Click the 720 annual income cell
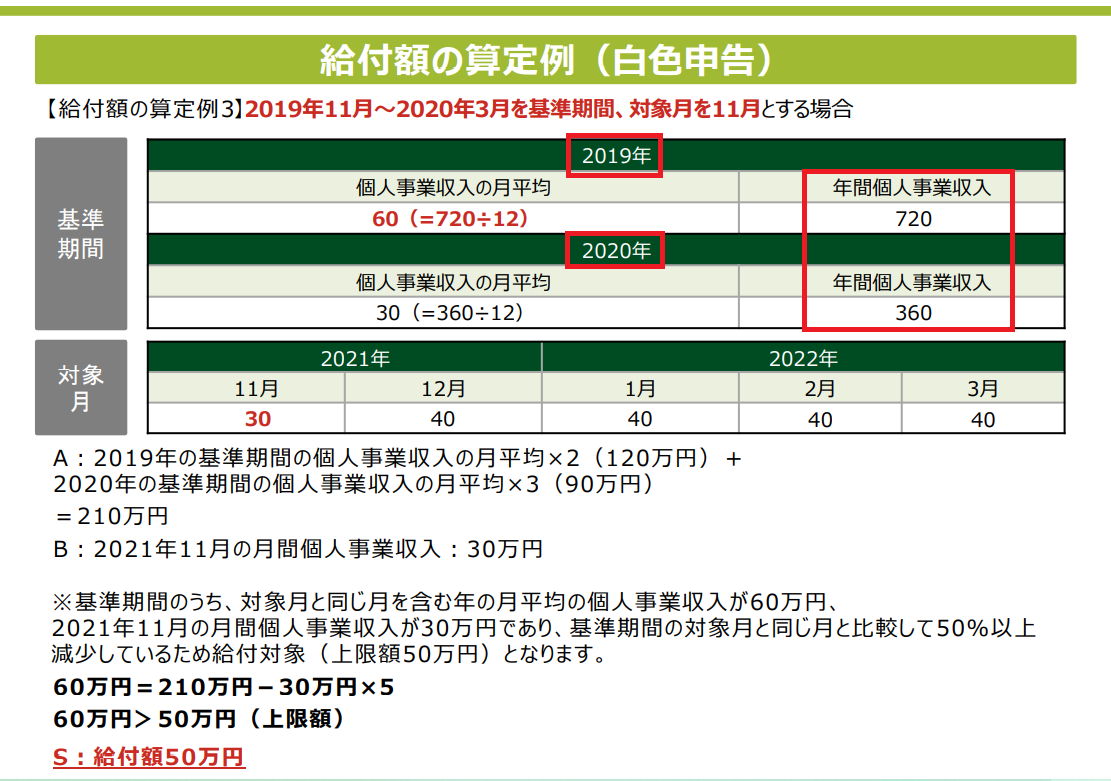This screenshot has width=1111, height=781. (x=913, y=218)
